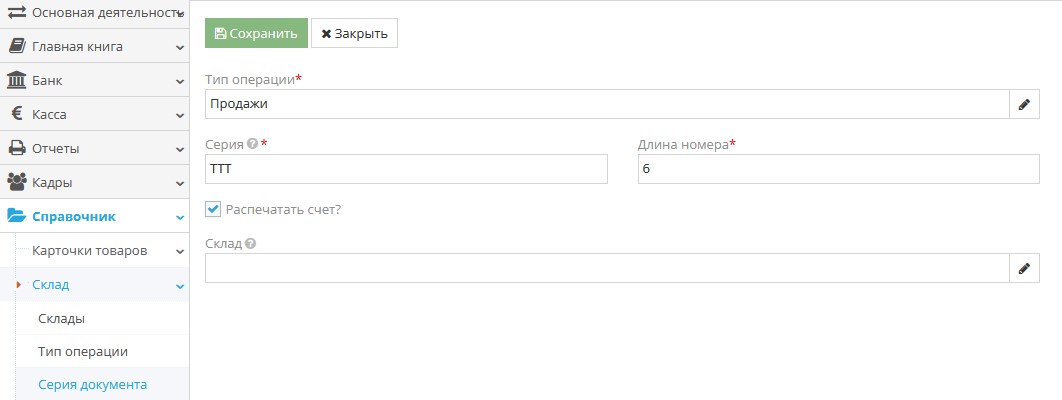Screen dimensions: 1062x400
Task: Open the Склады menu item
Action: tap(61, 318)
